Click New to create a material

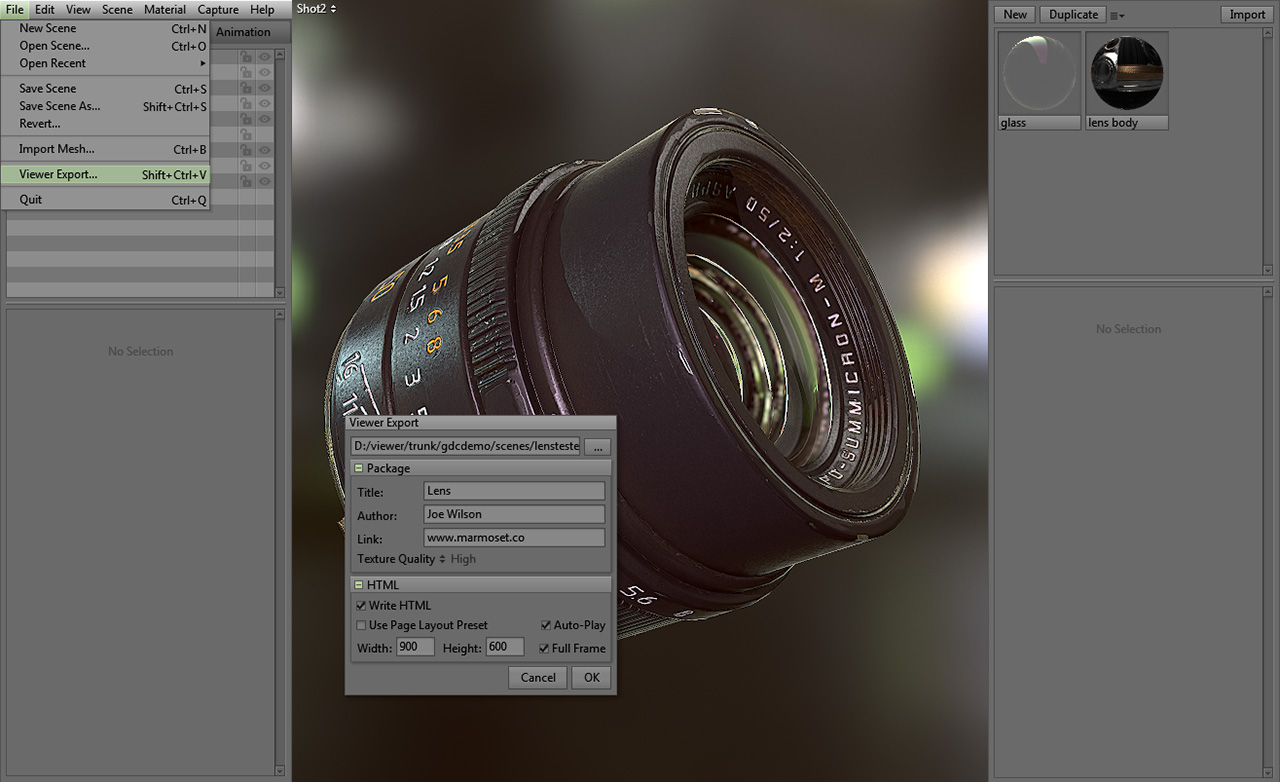(1013, 14)
